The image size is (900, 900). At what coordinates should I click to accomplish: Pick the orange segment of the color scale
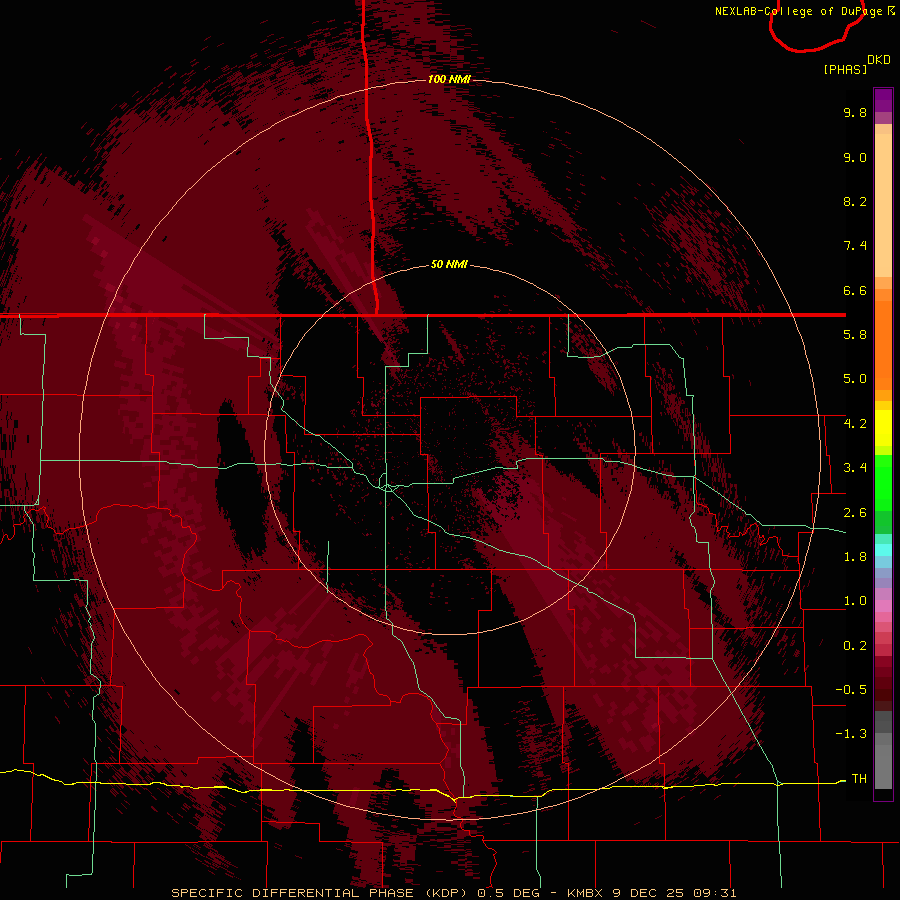(883, 344)
